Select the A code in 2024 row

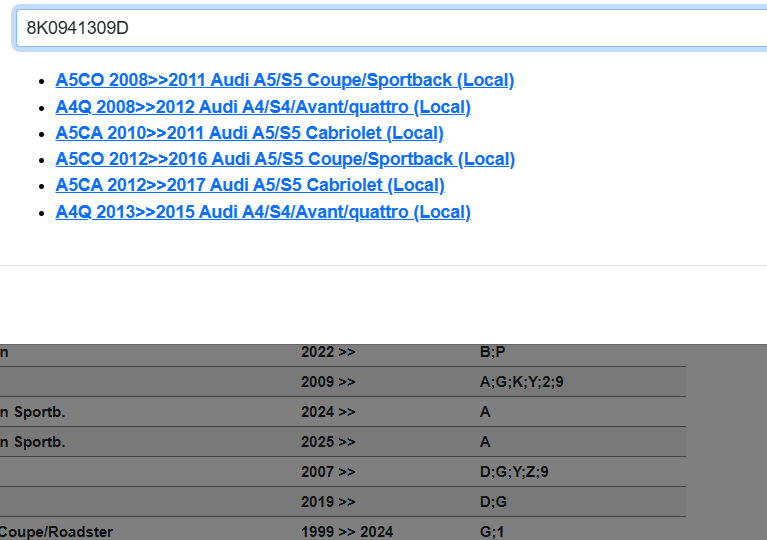485,412
